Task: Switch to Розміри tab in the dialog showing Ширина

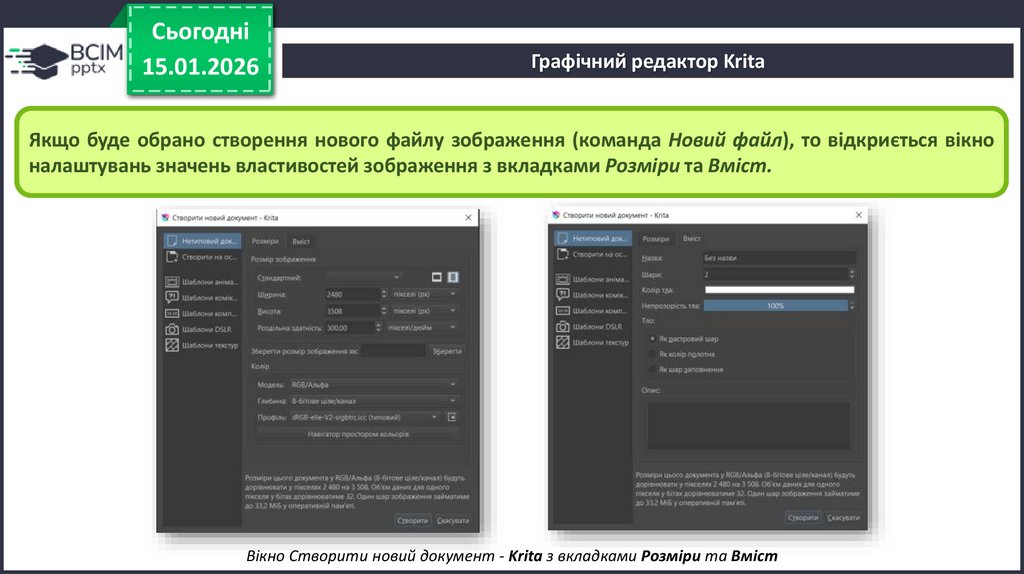Action: click(265, 242)
